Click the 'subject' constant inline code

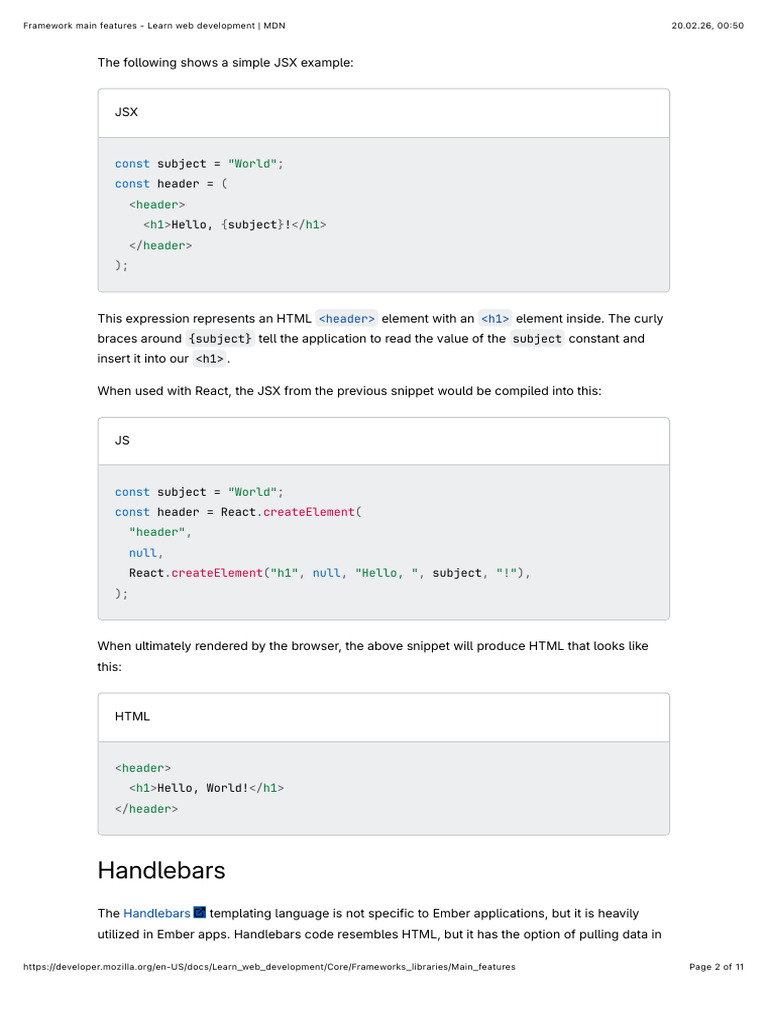537,338
